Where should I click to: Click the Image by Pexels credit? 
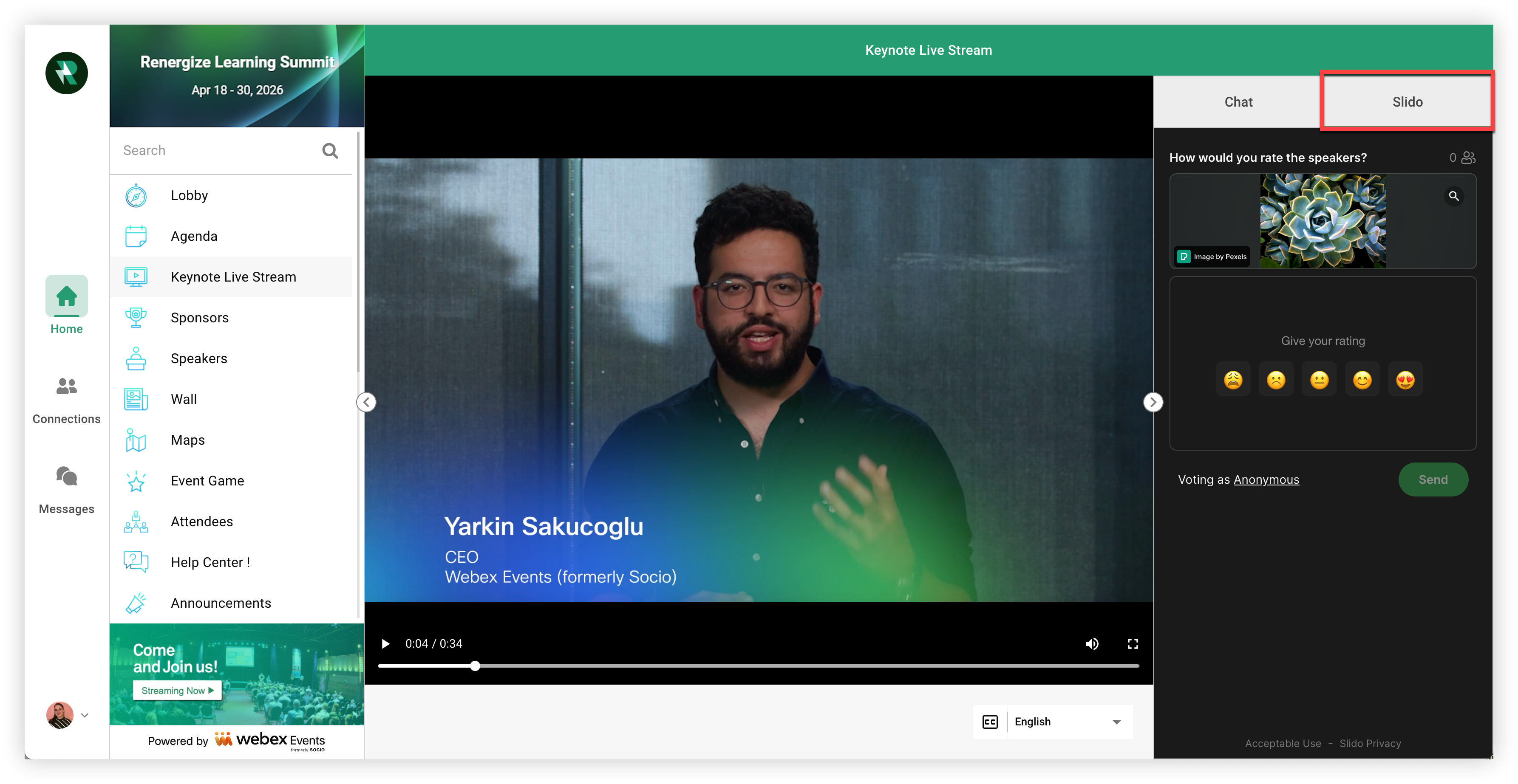(x=1212, y=257)
